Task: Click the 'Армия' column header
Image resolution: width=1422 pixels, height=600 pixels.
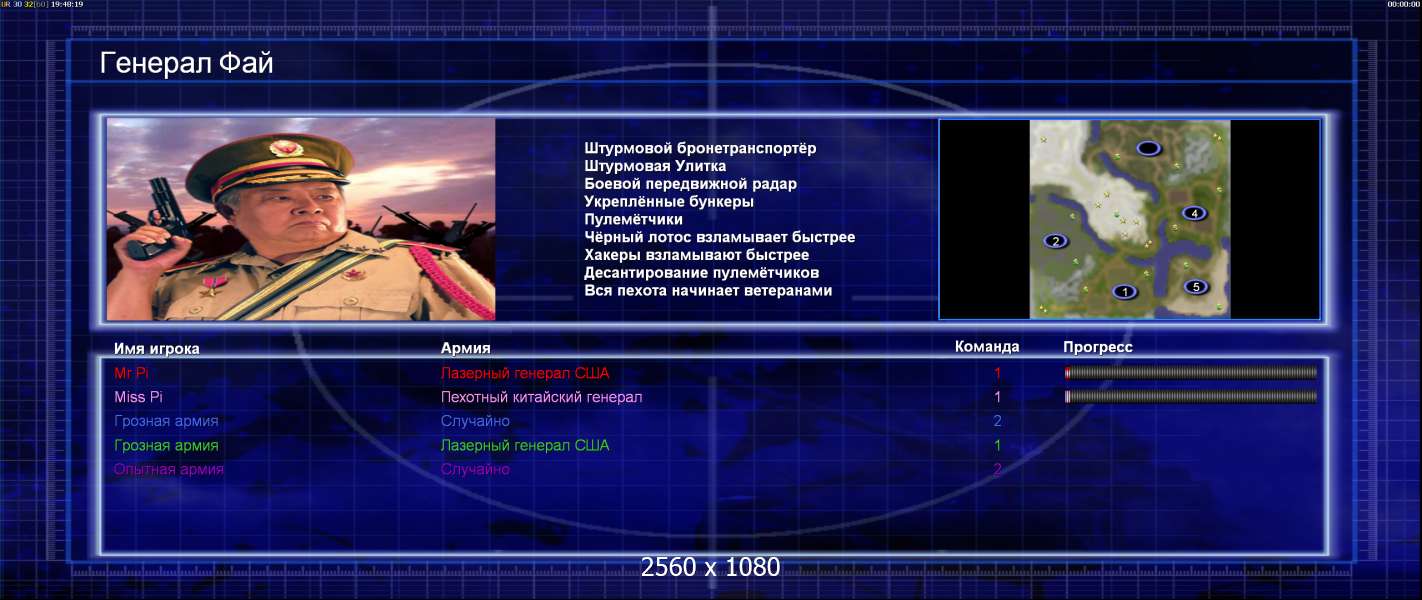Action: click(466, 348)
